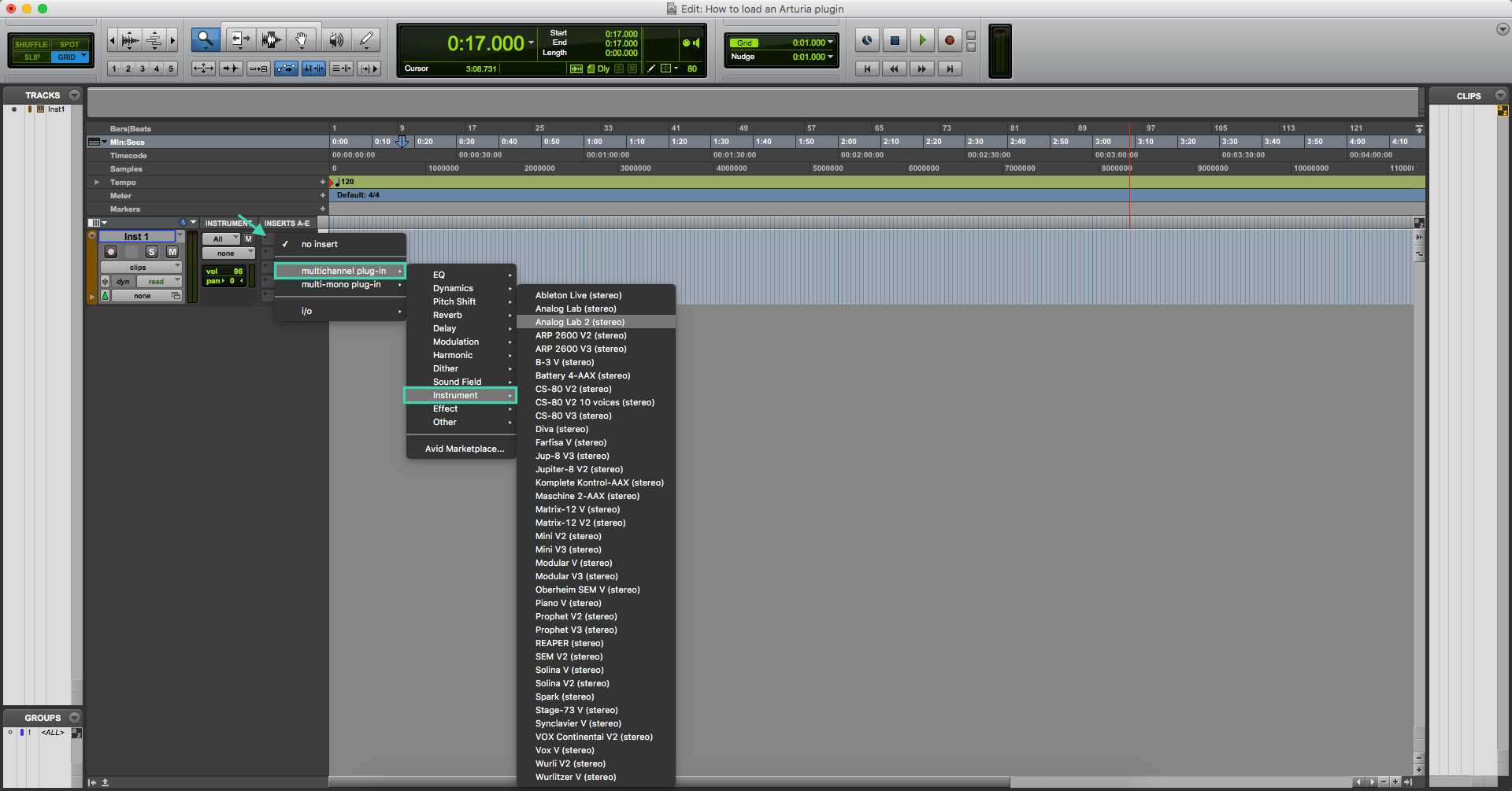
Task: Open the Reverb plug-in category
Action: (461, 315)
